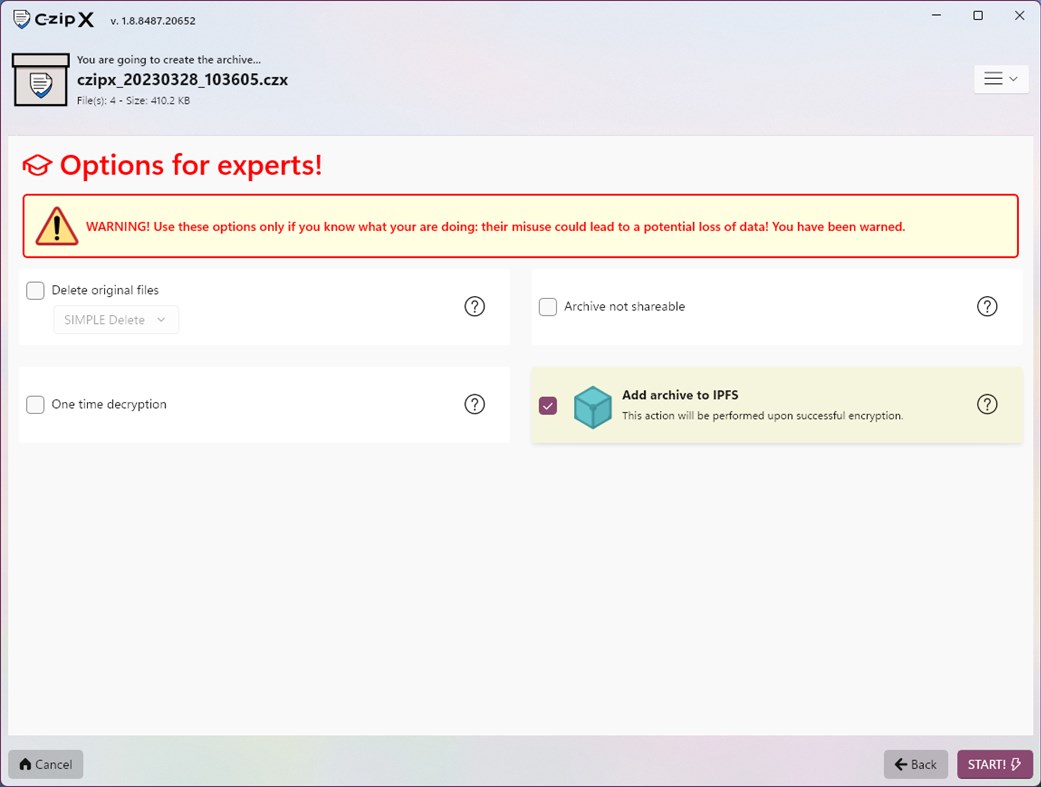Screen dimensions: 1041x787
Task: Enable One time decryption
Action: coord(35,404)
